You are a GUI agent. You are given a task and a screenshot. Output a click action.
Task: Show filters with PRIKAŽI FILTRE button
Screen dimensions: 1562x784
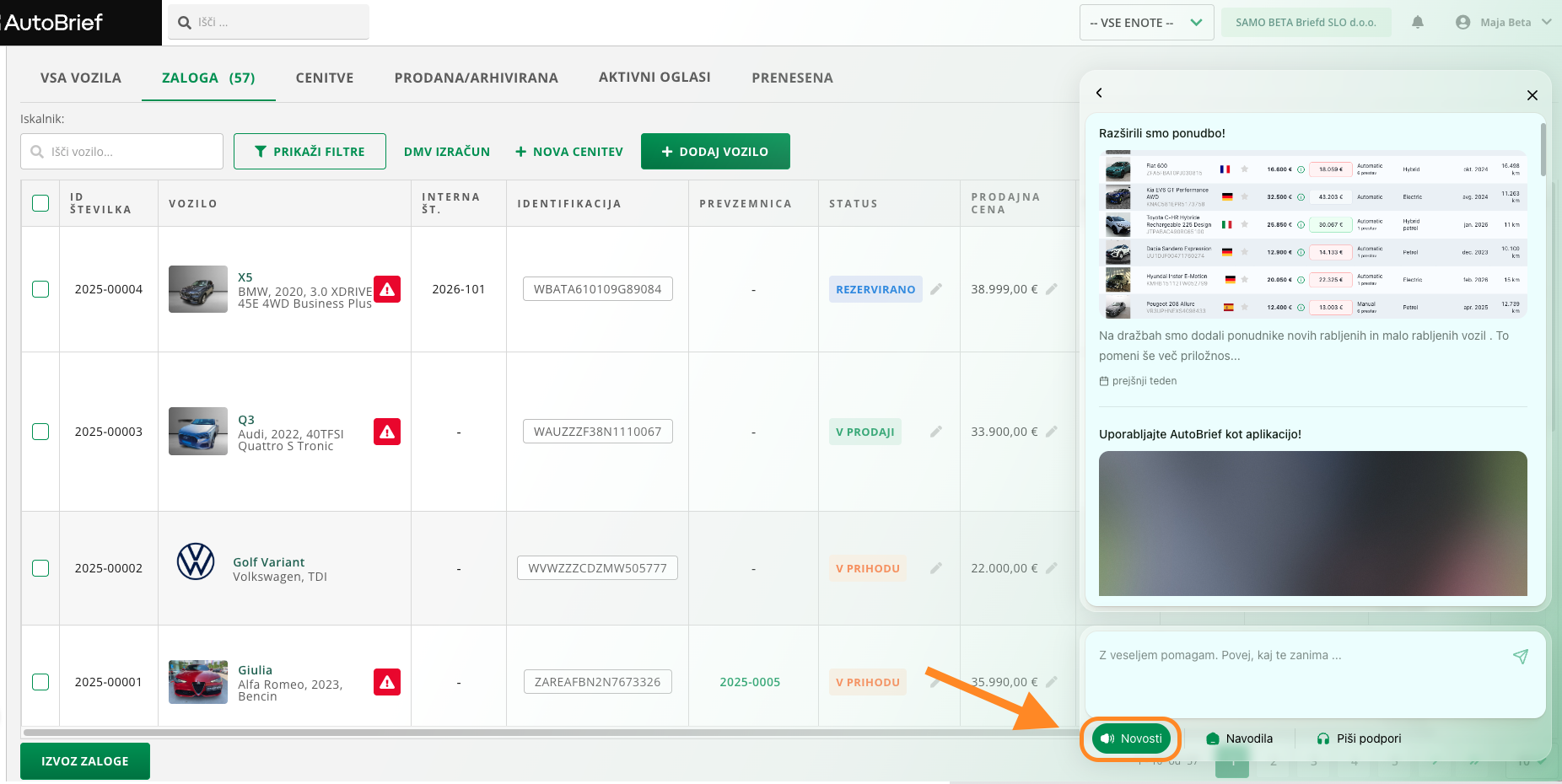tap(310, 152)
